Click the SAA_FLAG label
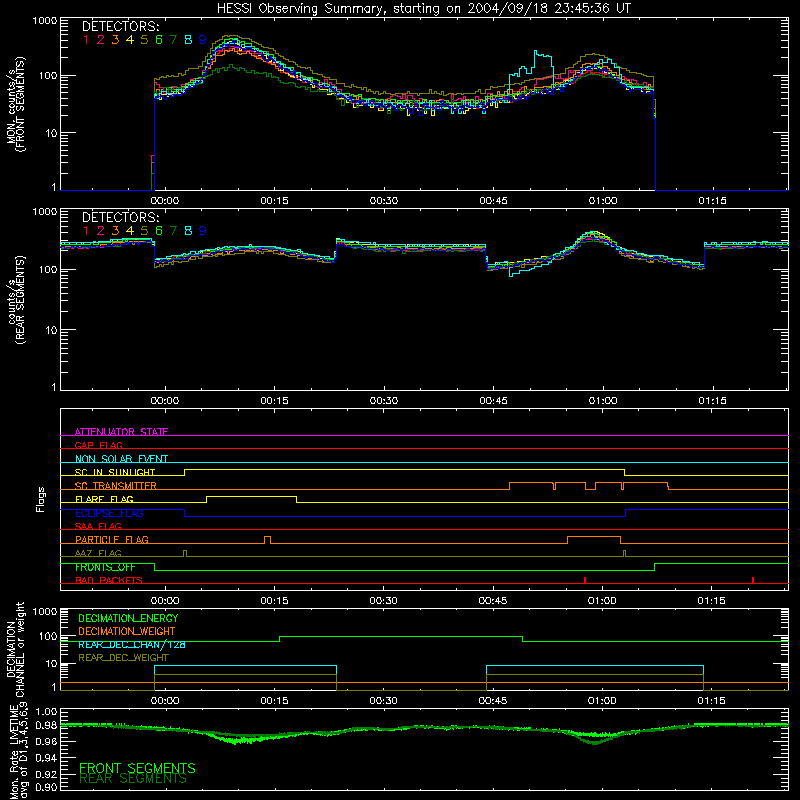Image resolution: width=800 pixels, height=800 pixels. 98,527
